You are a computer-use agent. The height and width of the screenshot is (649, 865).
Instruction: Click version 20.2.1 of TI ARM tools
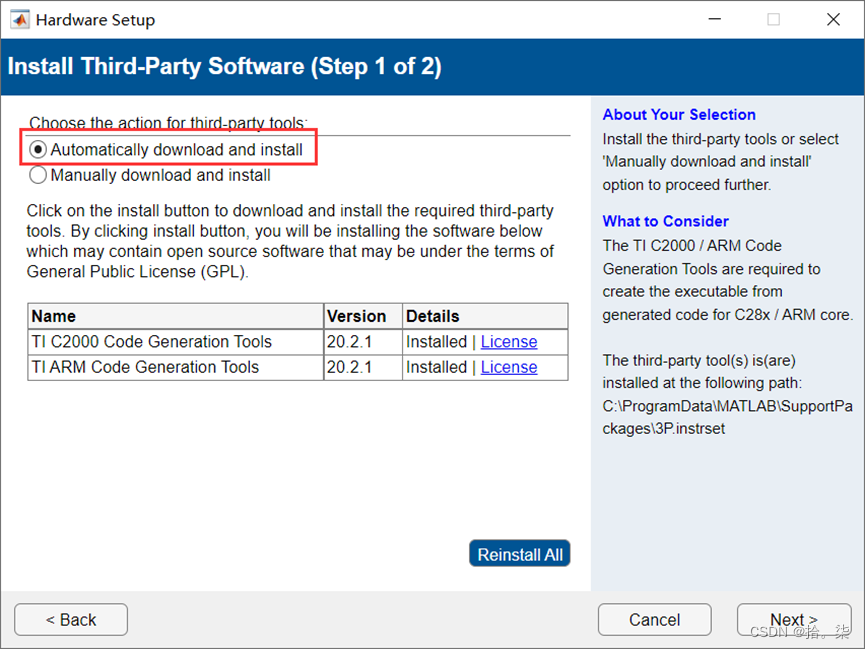[x=349, y=367]
